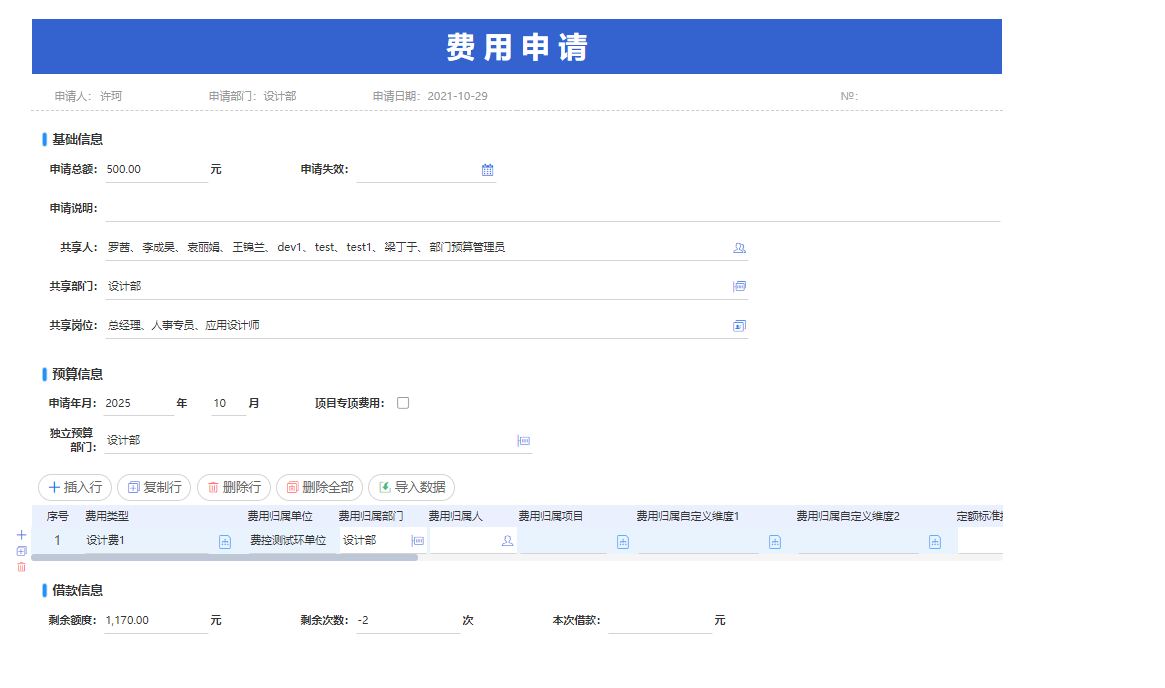1165x688 pixels.
Task: Click the 申请日期 value 2021-10-29
Action: [x=458, y=97]
